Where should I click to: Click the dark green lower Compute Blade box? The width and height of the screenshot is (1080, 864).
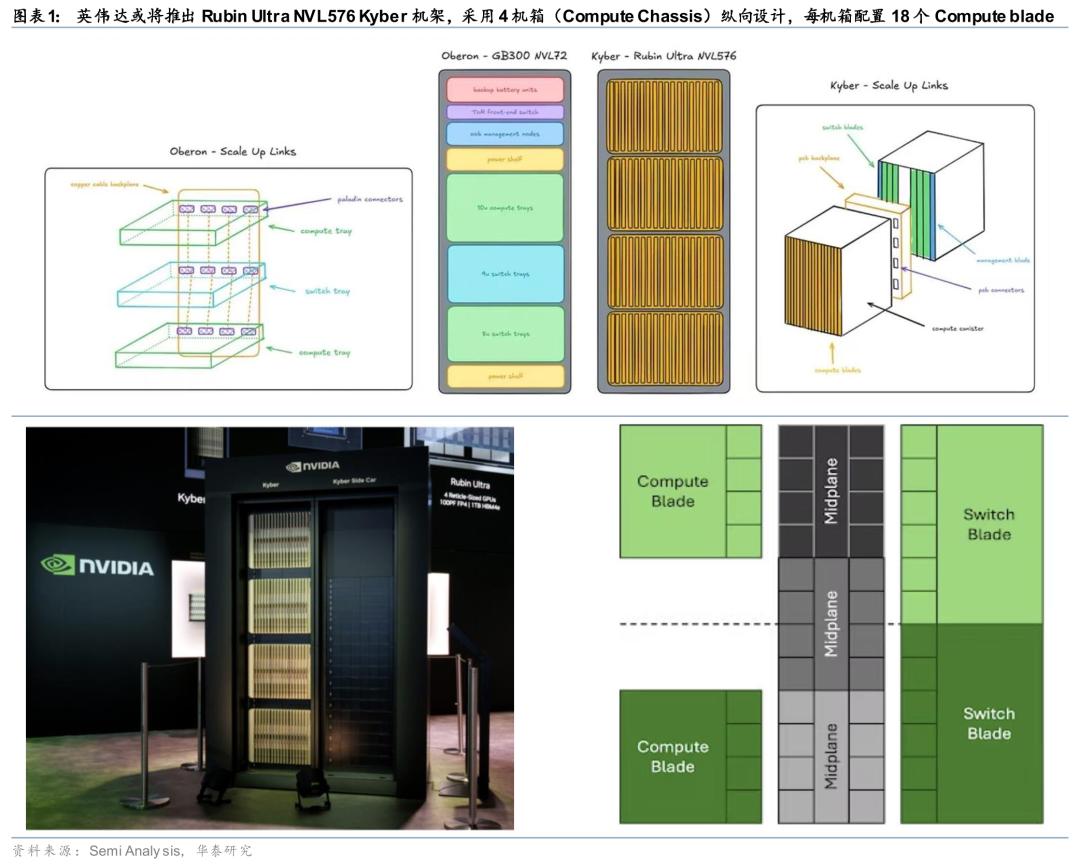673,756
